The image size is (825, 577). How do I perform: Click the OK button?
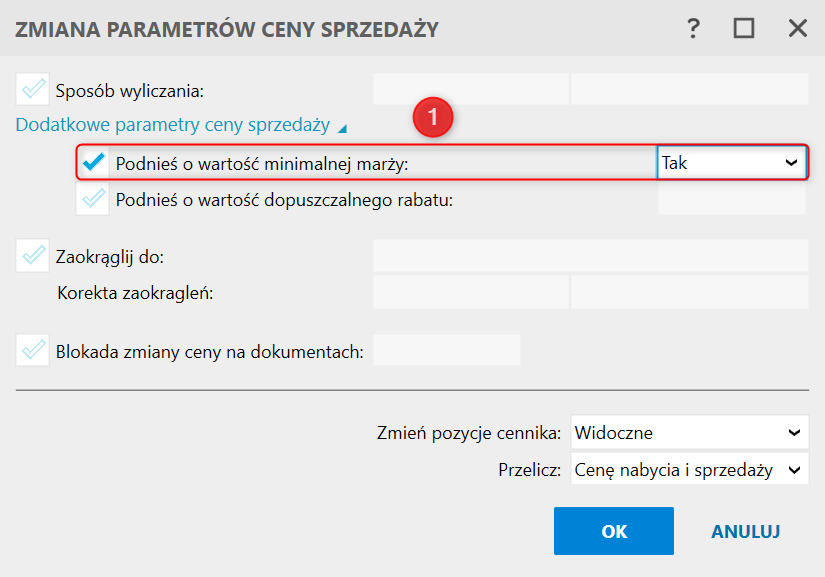point(613,531)
